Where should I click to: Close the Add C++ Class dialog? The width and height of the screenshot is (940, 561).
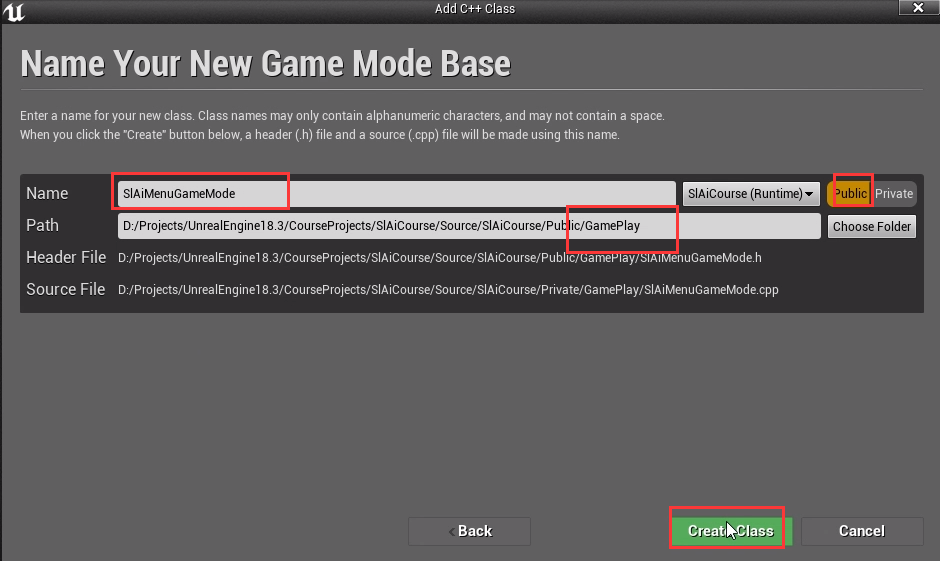(x=918, y=8)
